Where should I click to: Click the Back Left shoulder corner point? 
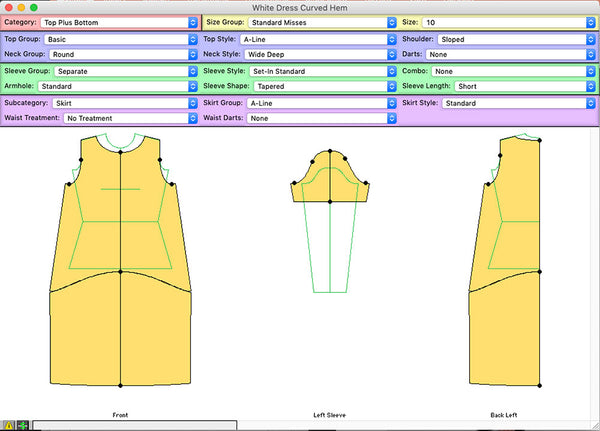[540, 140]
